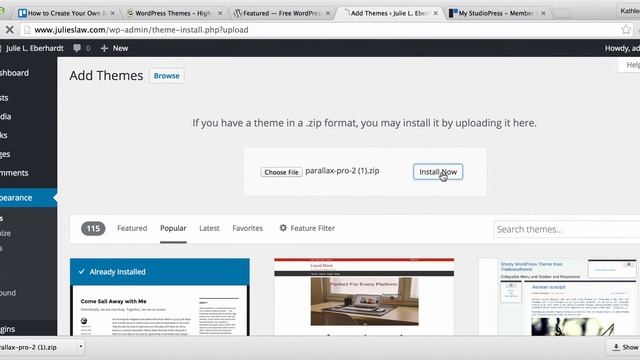Click the selected file name parallax-pro-2 (1).zip
Viewport: 640px width, 360px height.
point(342,171)
